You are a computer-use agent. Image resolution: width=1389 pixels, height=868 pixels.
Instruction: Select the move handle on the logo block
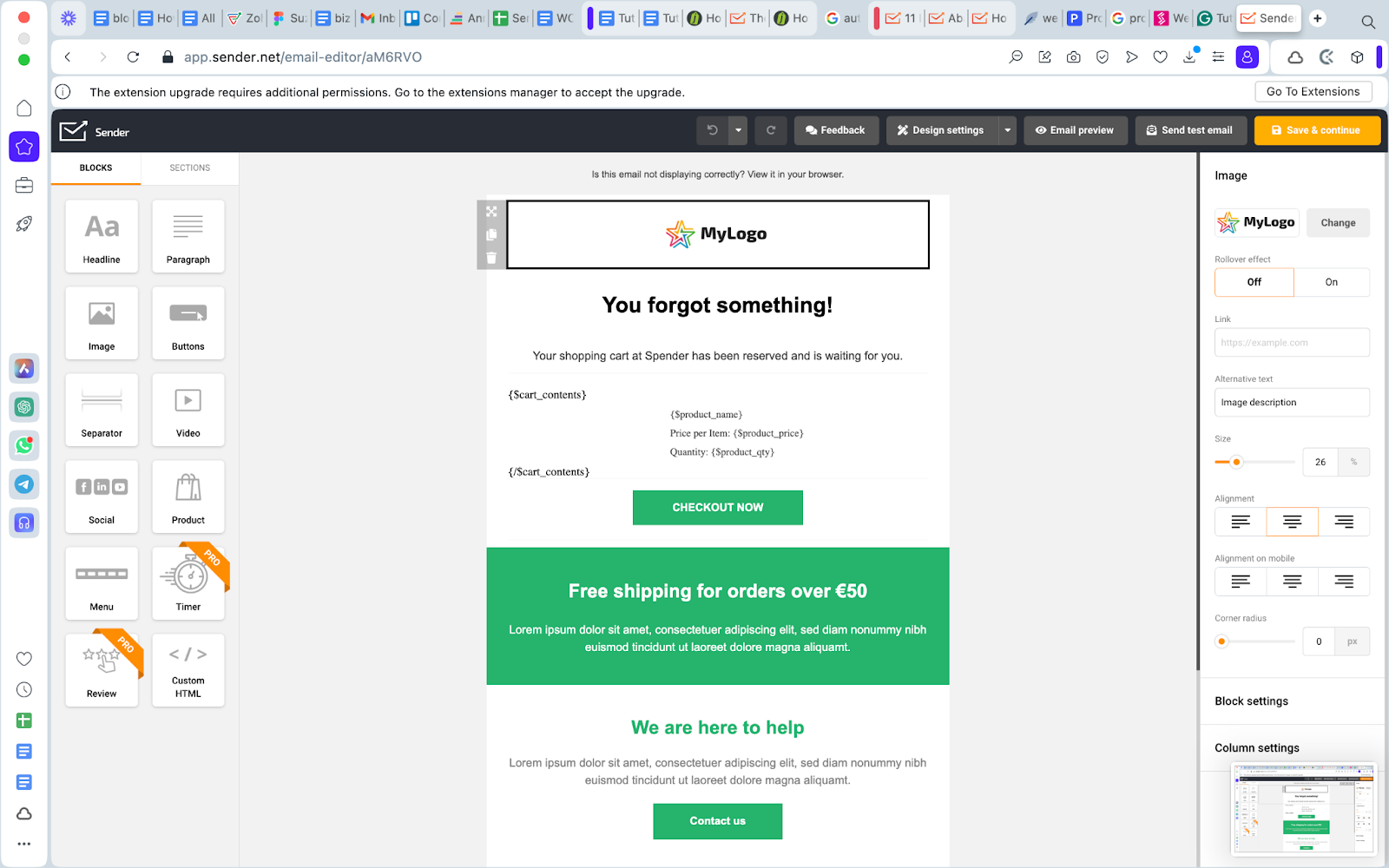click(491, 212)
